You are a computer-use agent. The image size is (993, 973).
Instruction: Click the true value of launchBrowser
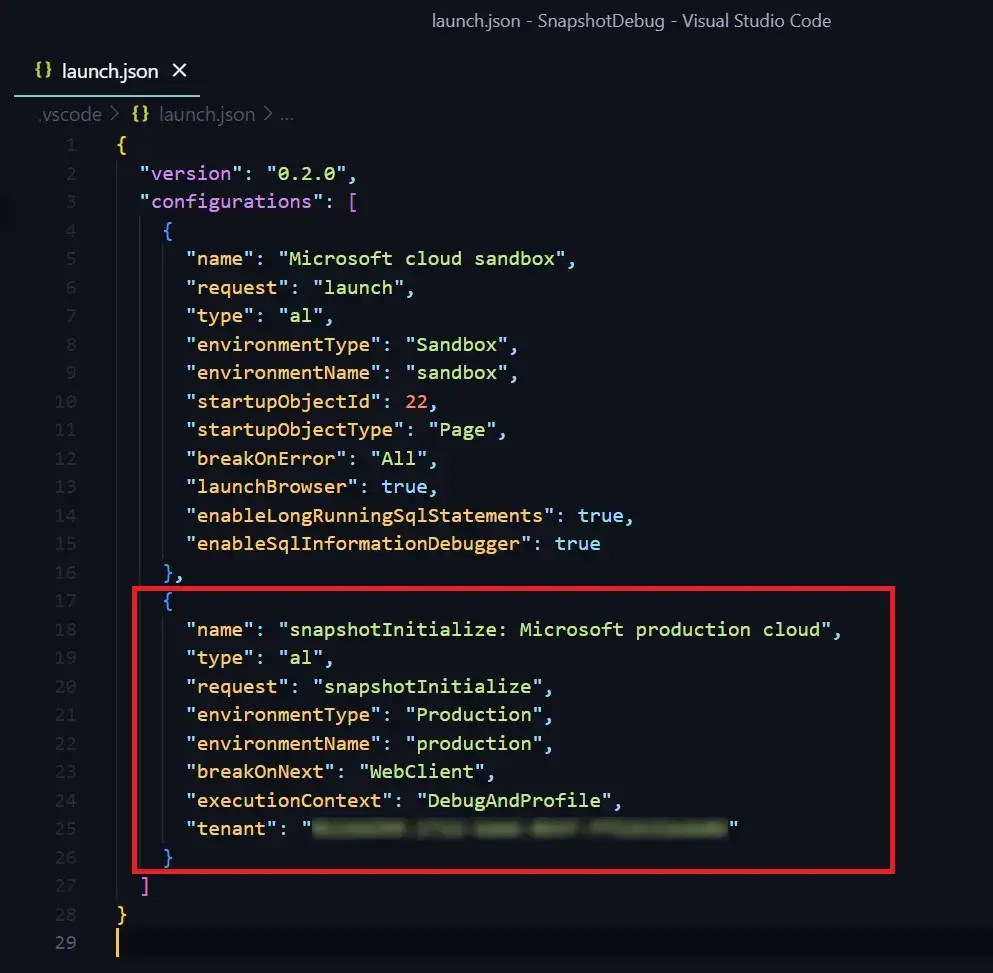point(408,487)
